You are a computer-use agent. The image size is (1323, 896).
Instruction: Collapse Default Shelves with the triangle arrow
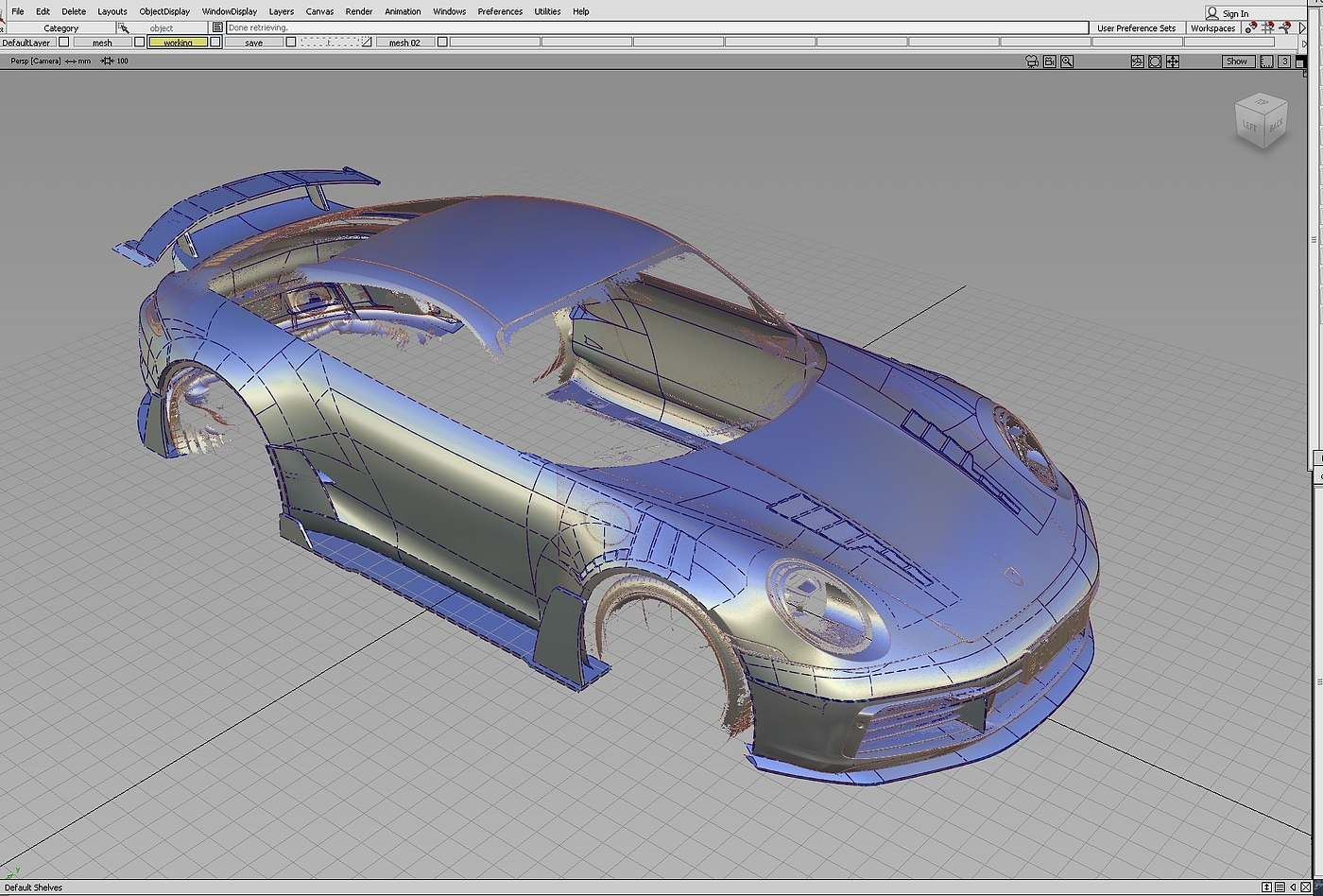click(x=1293, y=887)
